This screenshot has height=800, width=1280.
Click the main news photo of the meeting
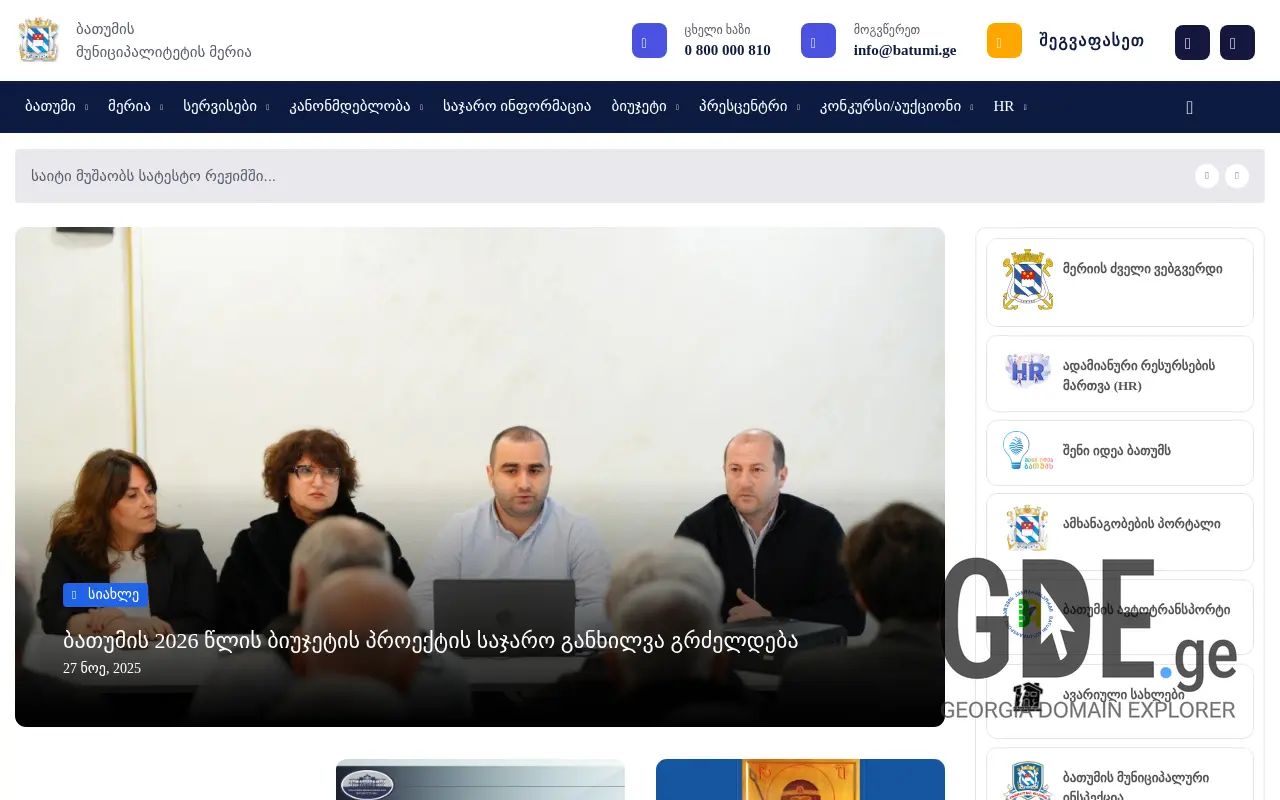click(x=479, y=420)
